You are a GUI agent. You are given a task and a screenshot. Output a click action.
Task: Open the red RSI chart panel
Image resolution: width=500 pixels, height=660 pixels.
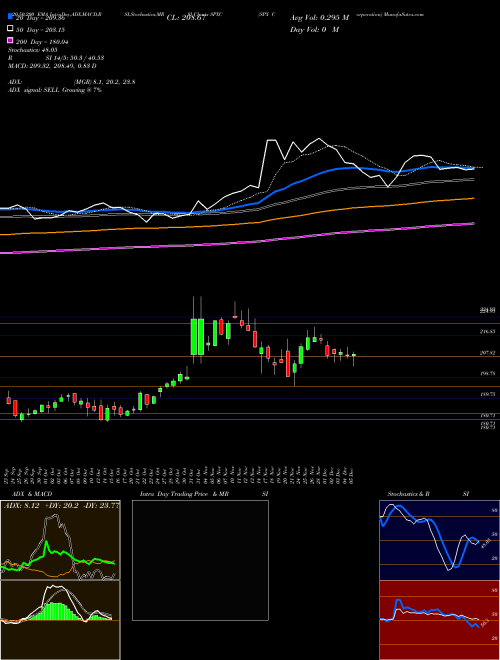point(439,620)
